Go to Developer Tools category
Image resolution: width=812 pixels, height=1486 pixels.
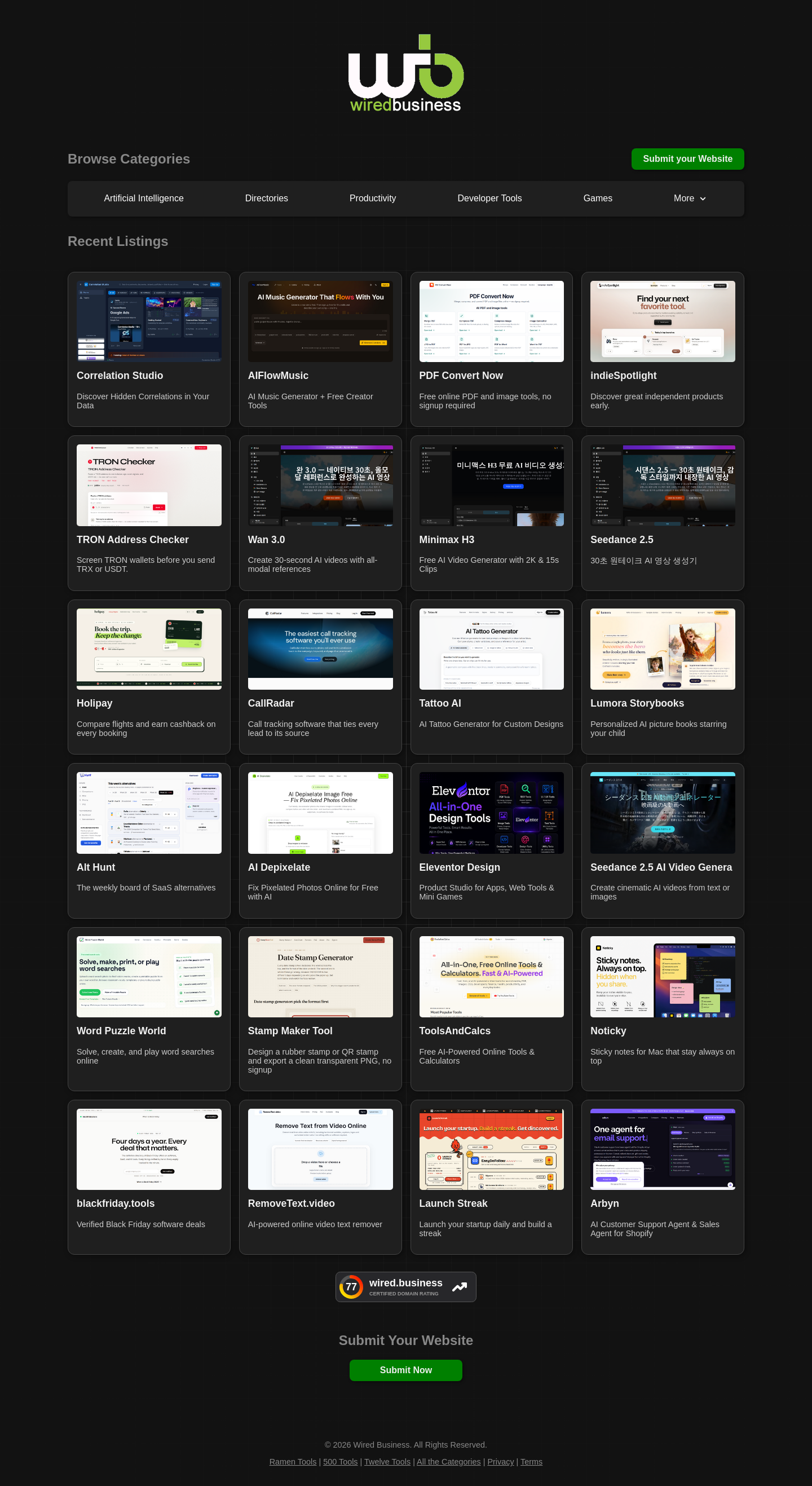(x=489, y=199)
